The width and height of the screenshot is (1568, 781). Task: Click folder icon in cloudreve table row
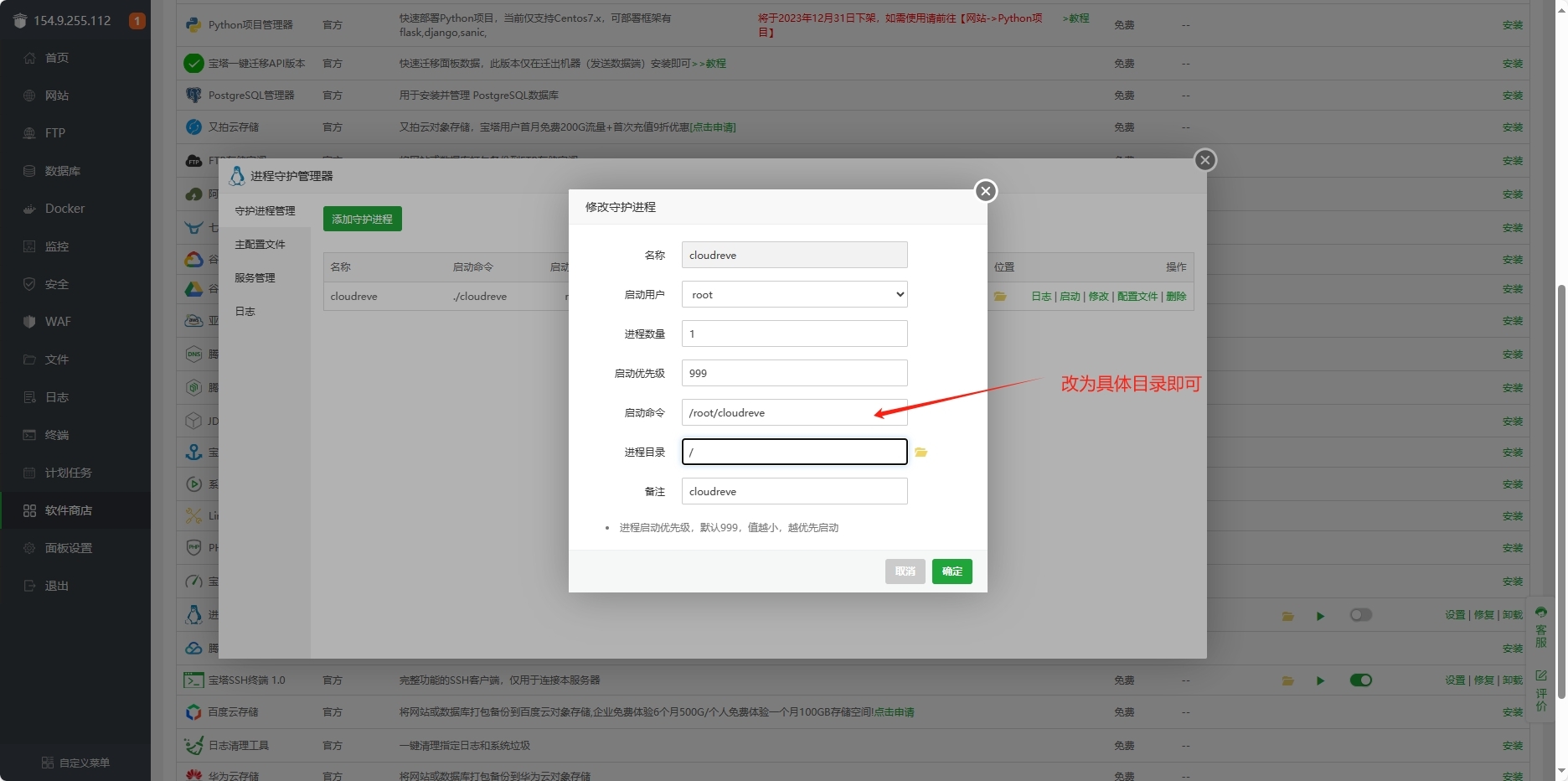[999, 297]
